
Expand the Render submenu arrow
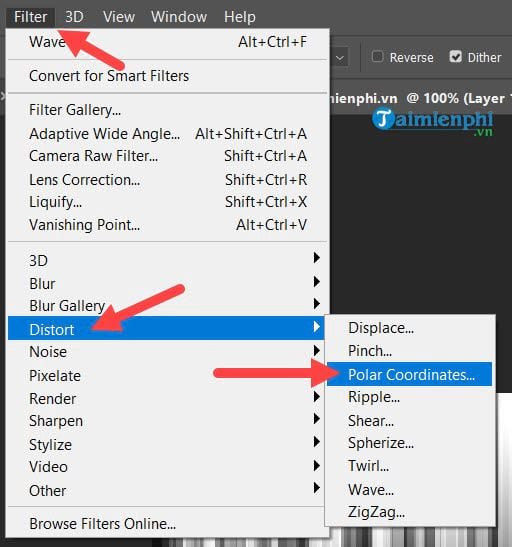tap(316, 397)
